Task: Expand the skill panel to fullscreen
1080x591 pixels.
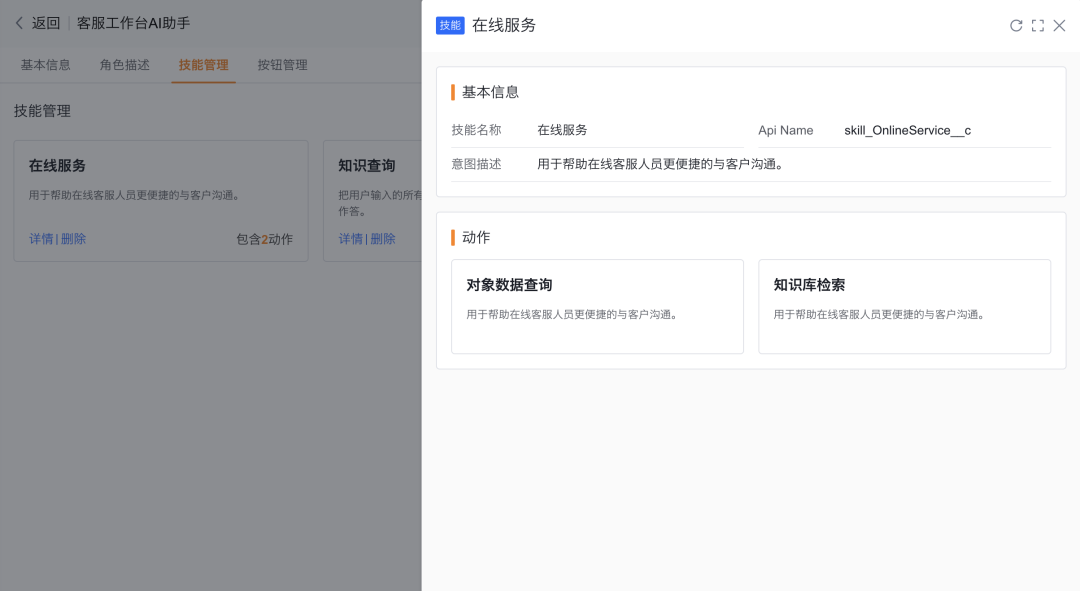Action: pyautogui.click(x=1038, y=26)
